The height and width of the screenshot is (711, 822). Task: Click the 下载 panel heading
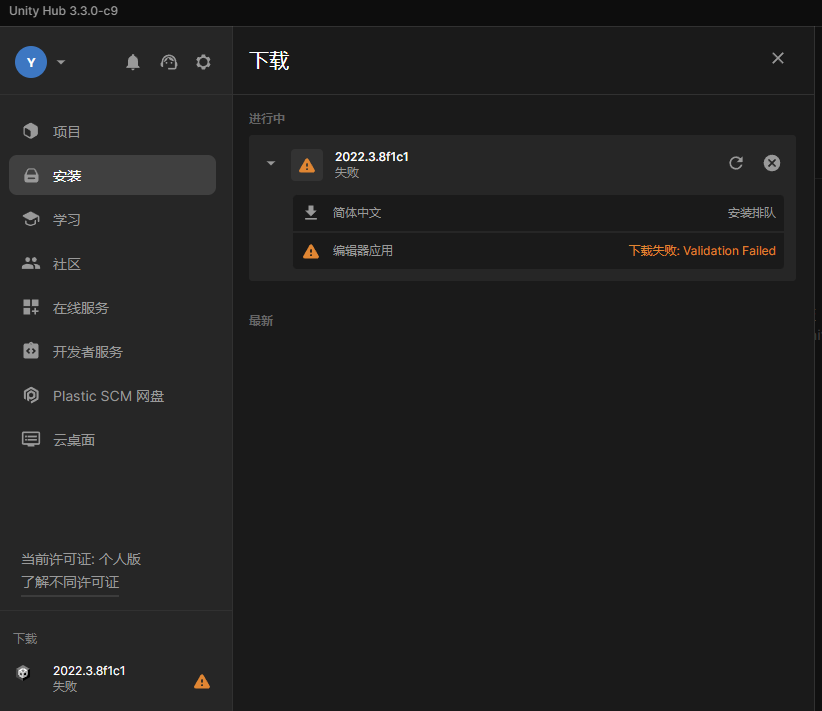[x=269, y=61]
